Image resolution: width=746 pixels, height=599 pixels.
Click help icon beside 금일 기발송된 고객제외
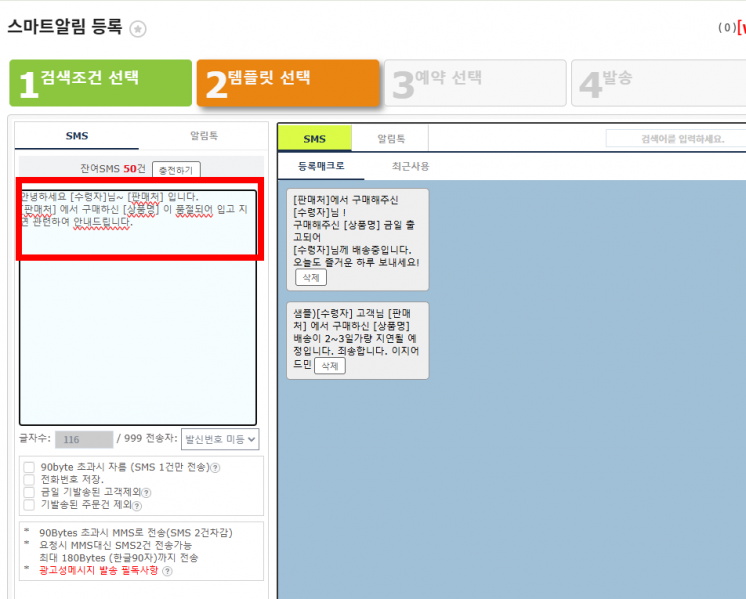point(146,492)
